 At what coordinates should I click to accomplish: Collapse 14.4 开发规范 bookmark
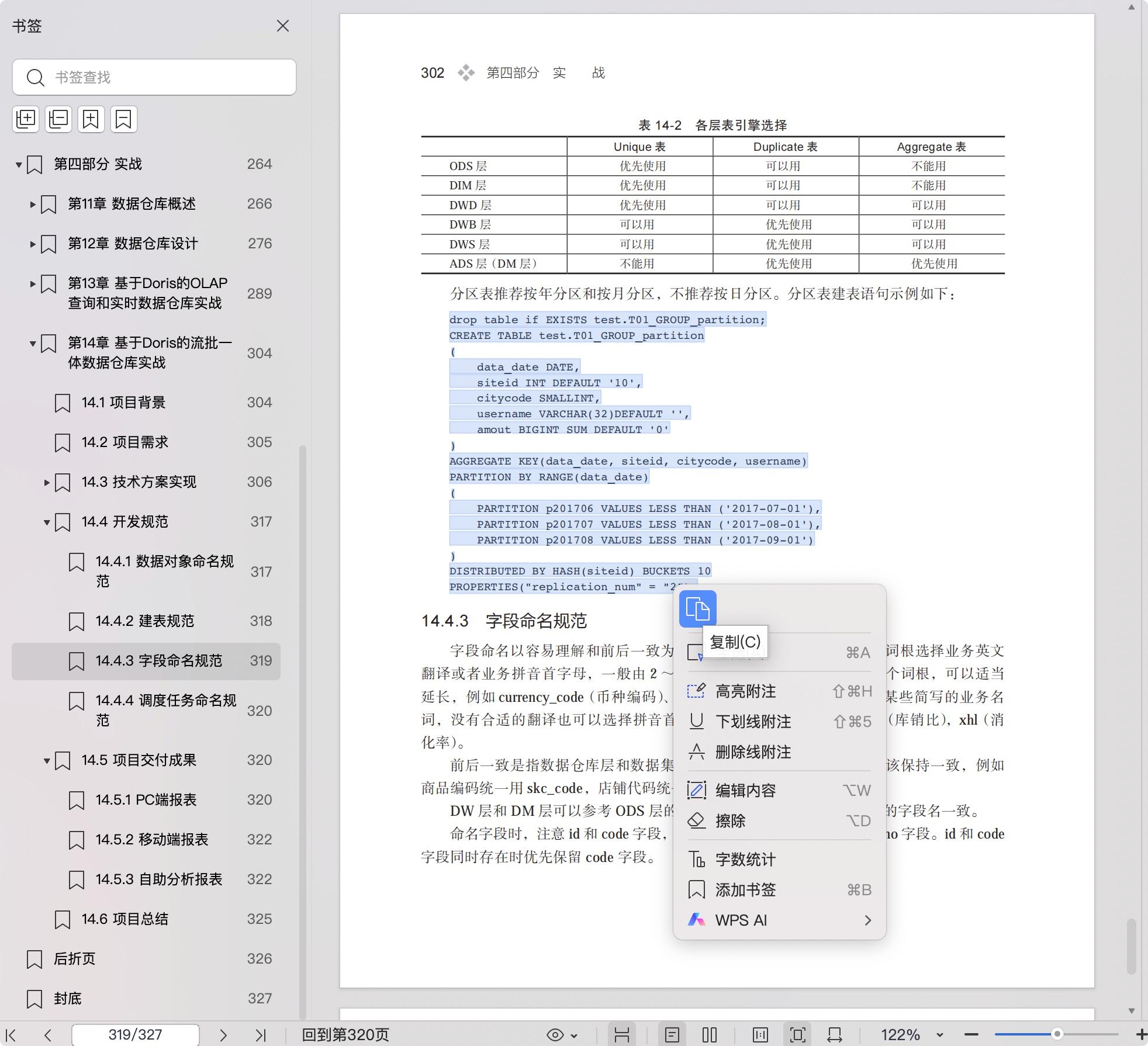click(47, 522)
